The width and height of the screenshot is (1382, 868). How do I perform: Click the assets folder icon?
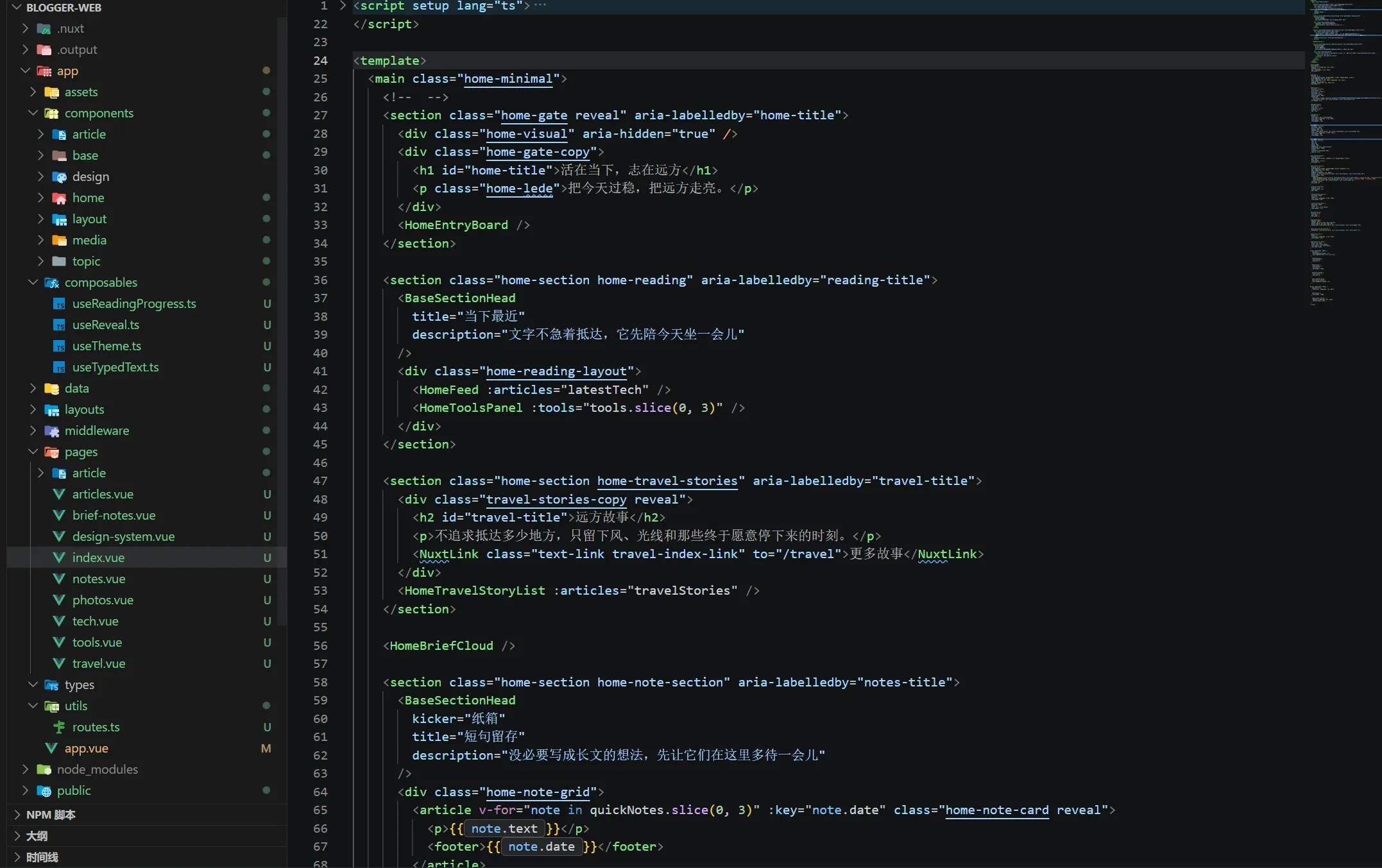(x=52, y=92)
